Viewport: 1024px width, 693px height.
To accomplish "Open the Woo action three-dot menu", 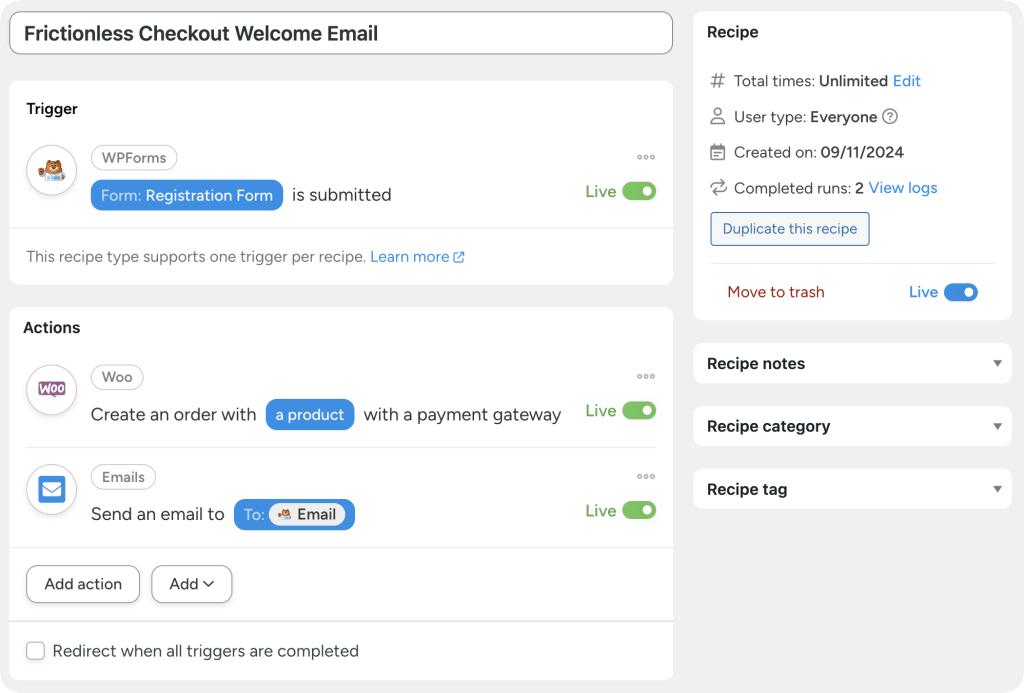I will 646,376.
